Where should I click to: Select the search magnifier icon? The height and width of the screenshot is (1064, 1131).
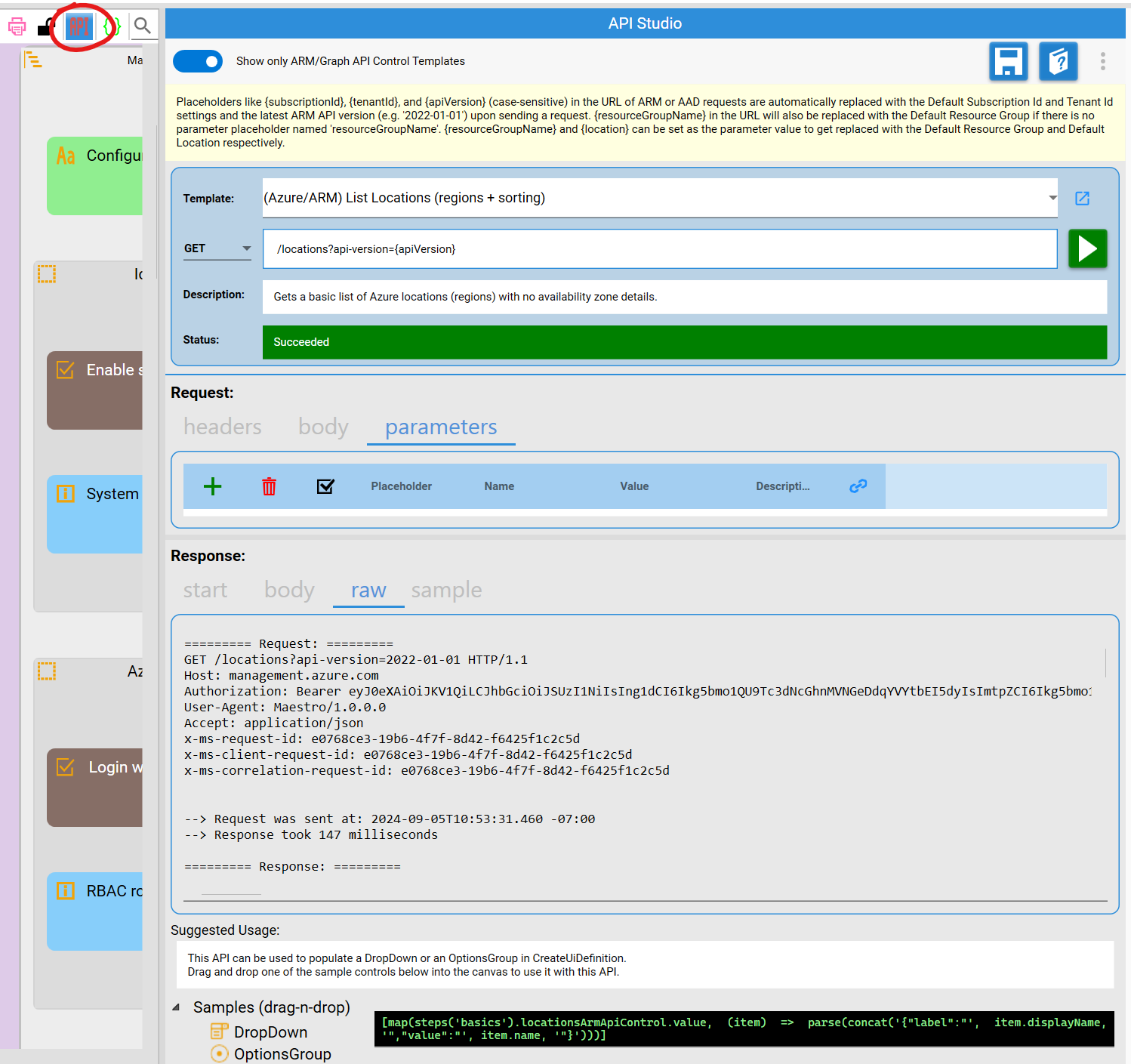tap(143, 25)
